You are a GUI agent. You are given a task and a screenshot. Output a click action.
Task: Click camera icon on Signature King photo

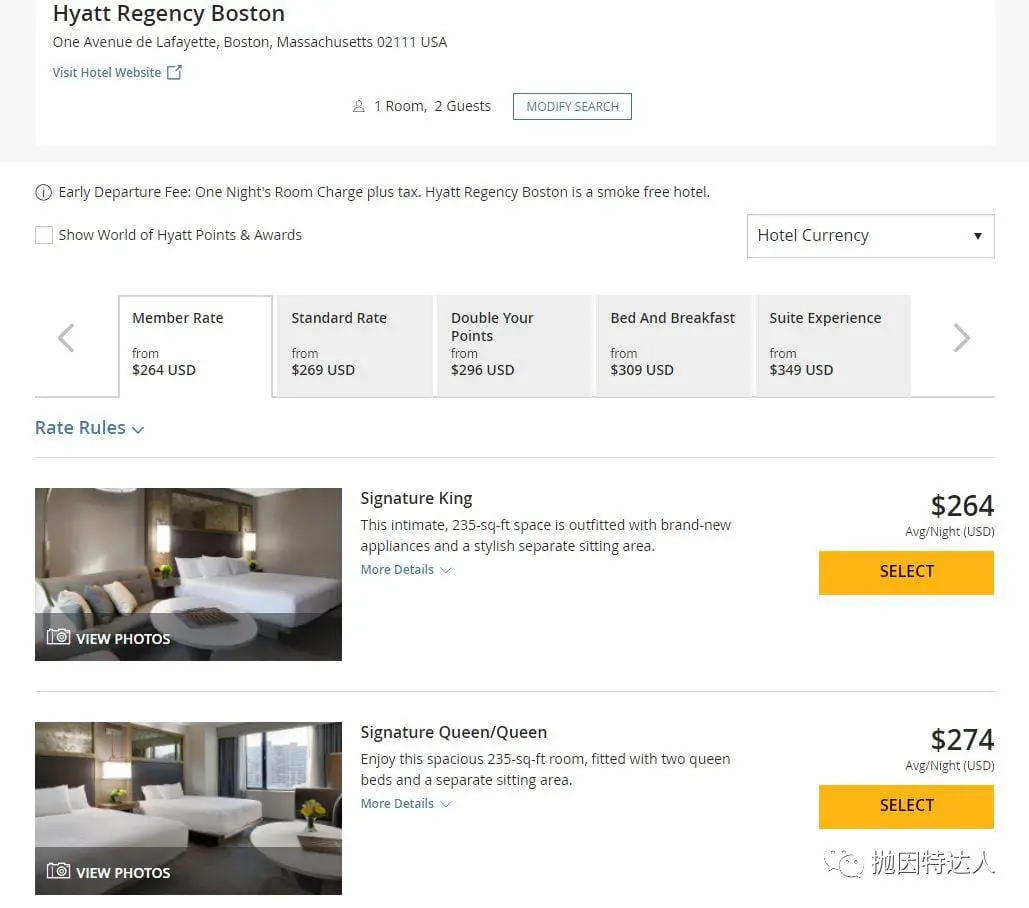[59, 637]
